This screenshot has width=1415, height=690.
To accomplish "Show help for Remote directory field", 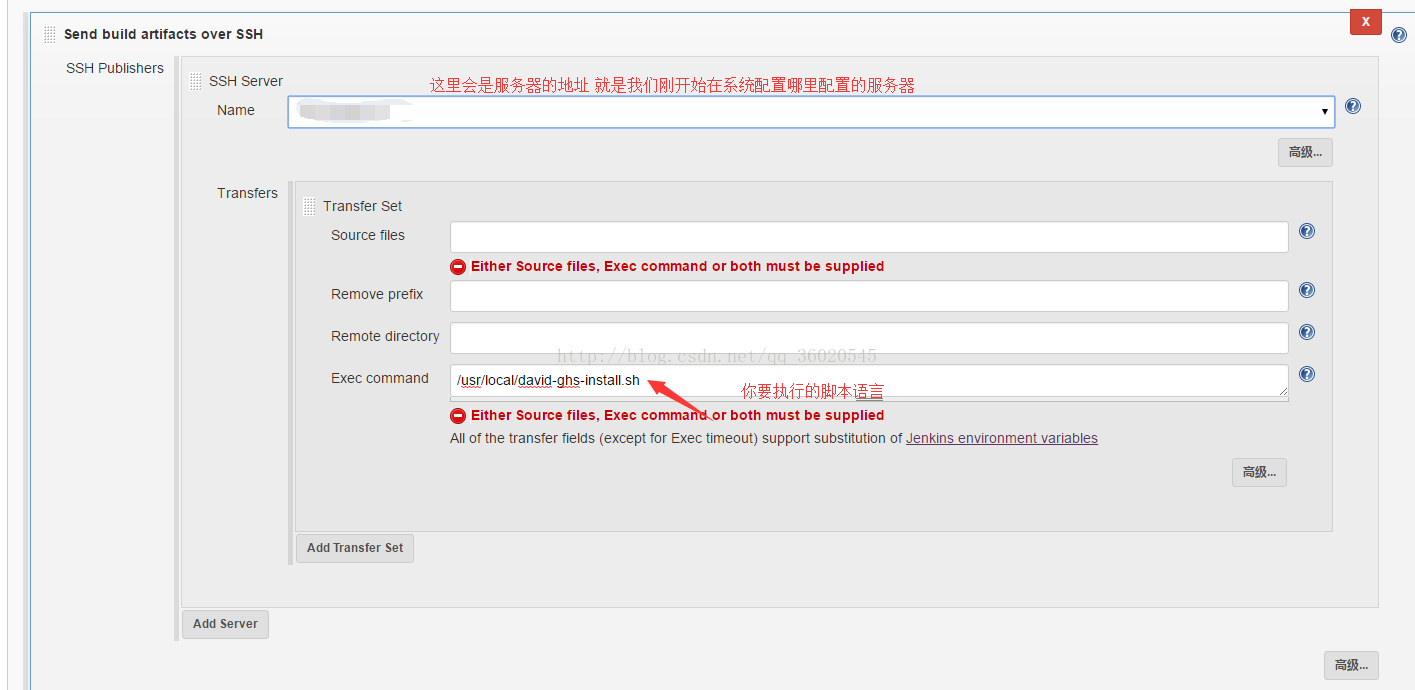I will (1307, 332).
